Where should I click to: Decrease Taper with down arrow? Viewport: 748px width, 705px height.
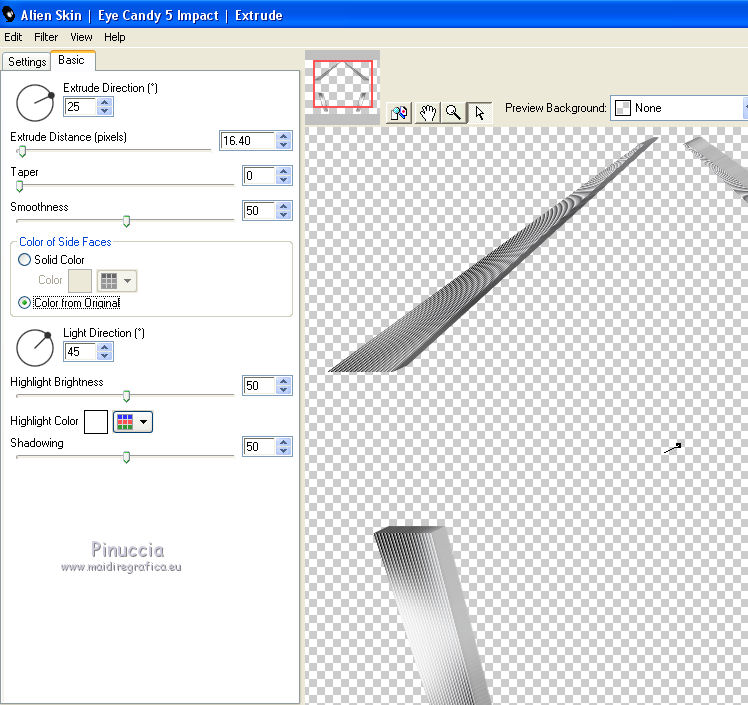tap(284, 180)
